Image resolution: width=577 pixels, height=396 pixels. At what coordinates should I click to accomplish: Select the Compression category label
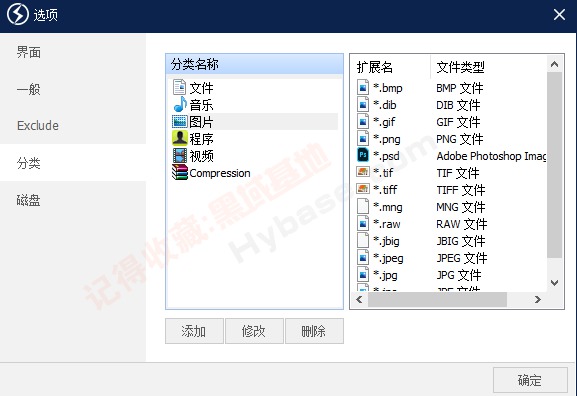(220, 173)
